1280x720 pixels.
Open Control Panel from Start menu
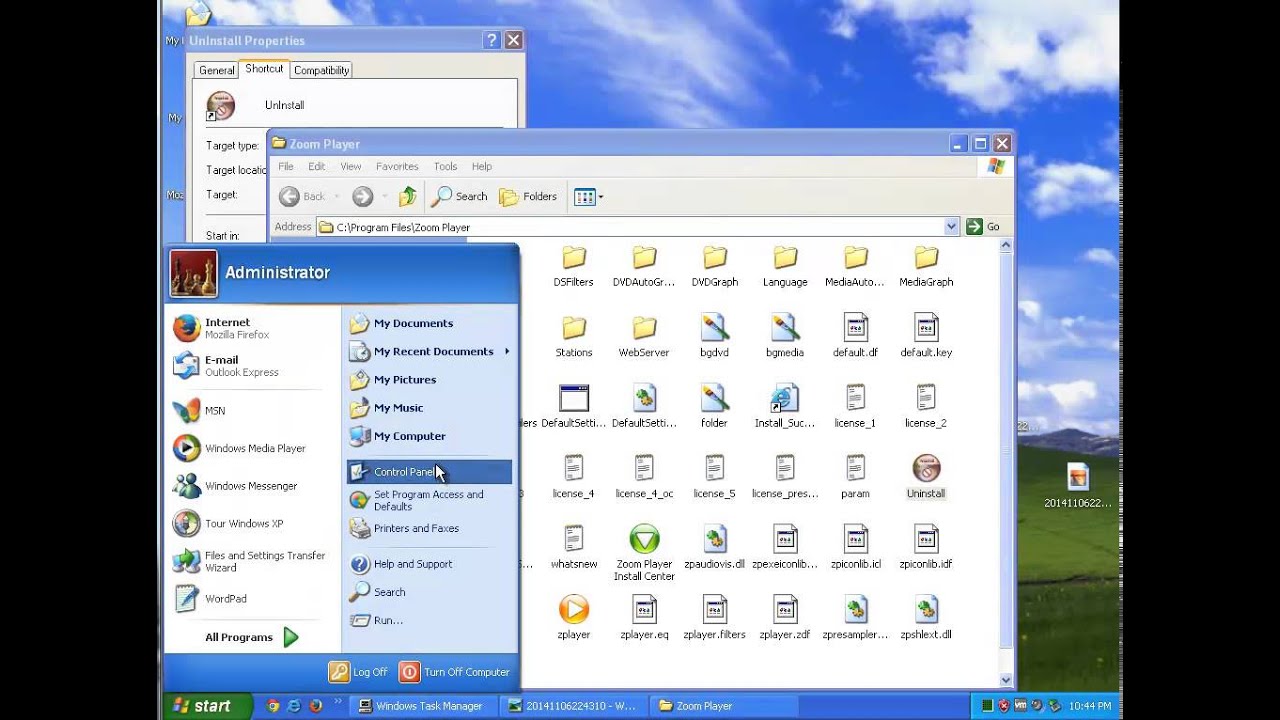429,472
